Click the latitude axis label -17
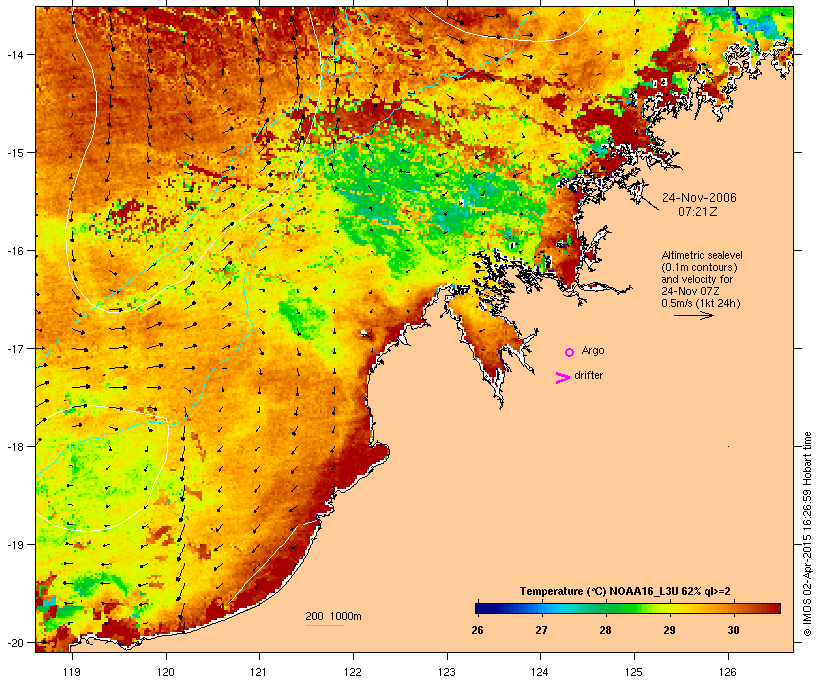 pyautogui.click(x=14, y=348)
